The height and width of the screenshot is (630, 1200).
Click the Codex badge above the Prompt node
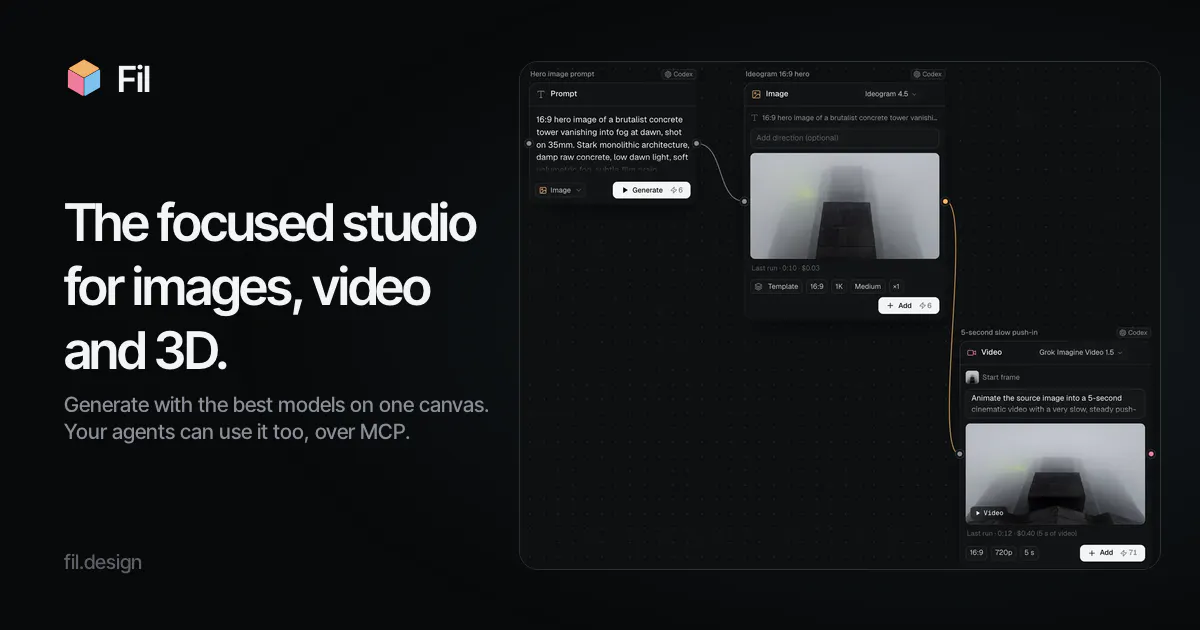[x=678, y=74]
